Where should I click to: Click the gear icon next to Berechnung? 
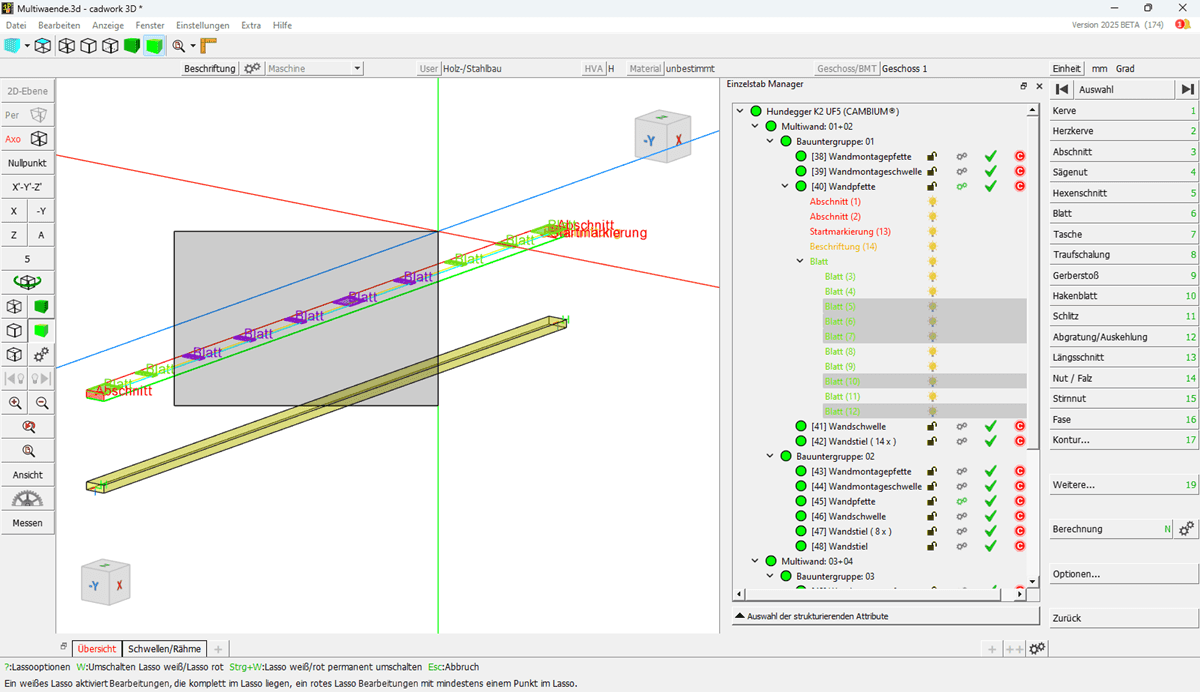(1187, 529)
